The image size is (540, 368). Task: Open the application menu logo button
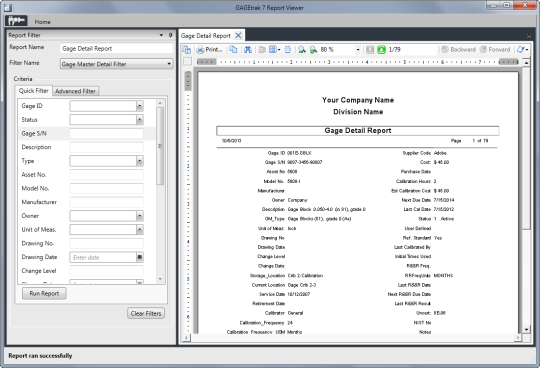[16, 21]
